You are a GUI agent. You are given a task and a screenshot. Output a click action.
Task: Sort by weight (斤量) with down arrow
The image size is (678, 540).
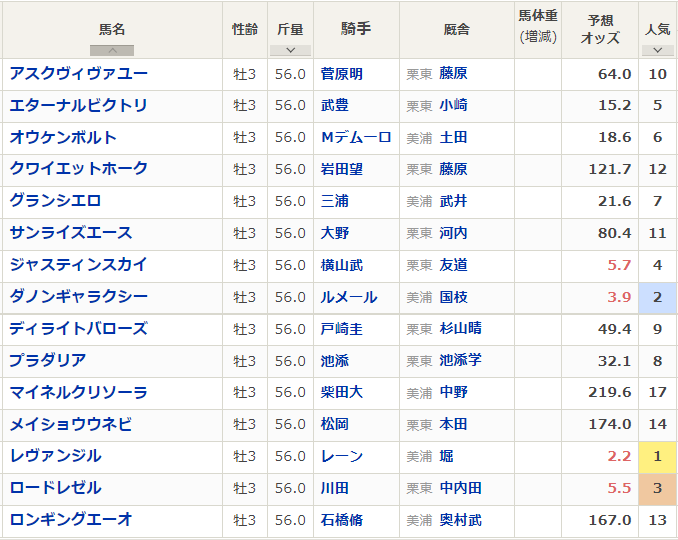click(290, 51)
